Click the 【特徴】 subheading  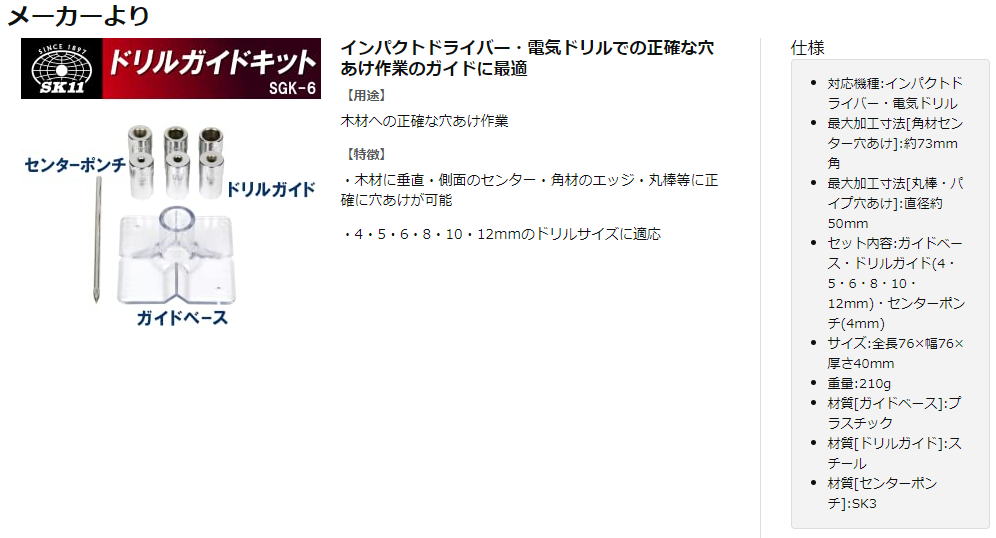(366, 154)
